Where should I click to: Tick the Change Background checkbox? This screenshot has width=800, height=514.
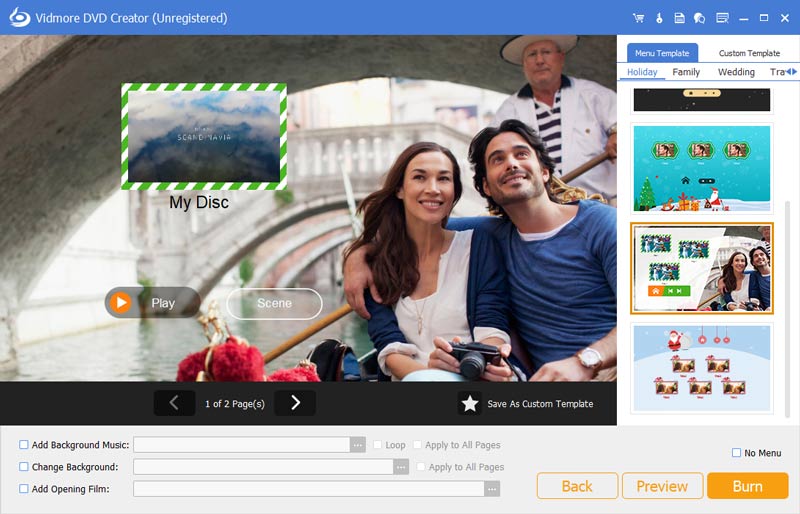pyautogui.click(x=24, y=467)
